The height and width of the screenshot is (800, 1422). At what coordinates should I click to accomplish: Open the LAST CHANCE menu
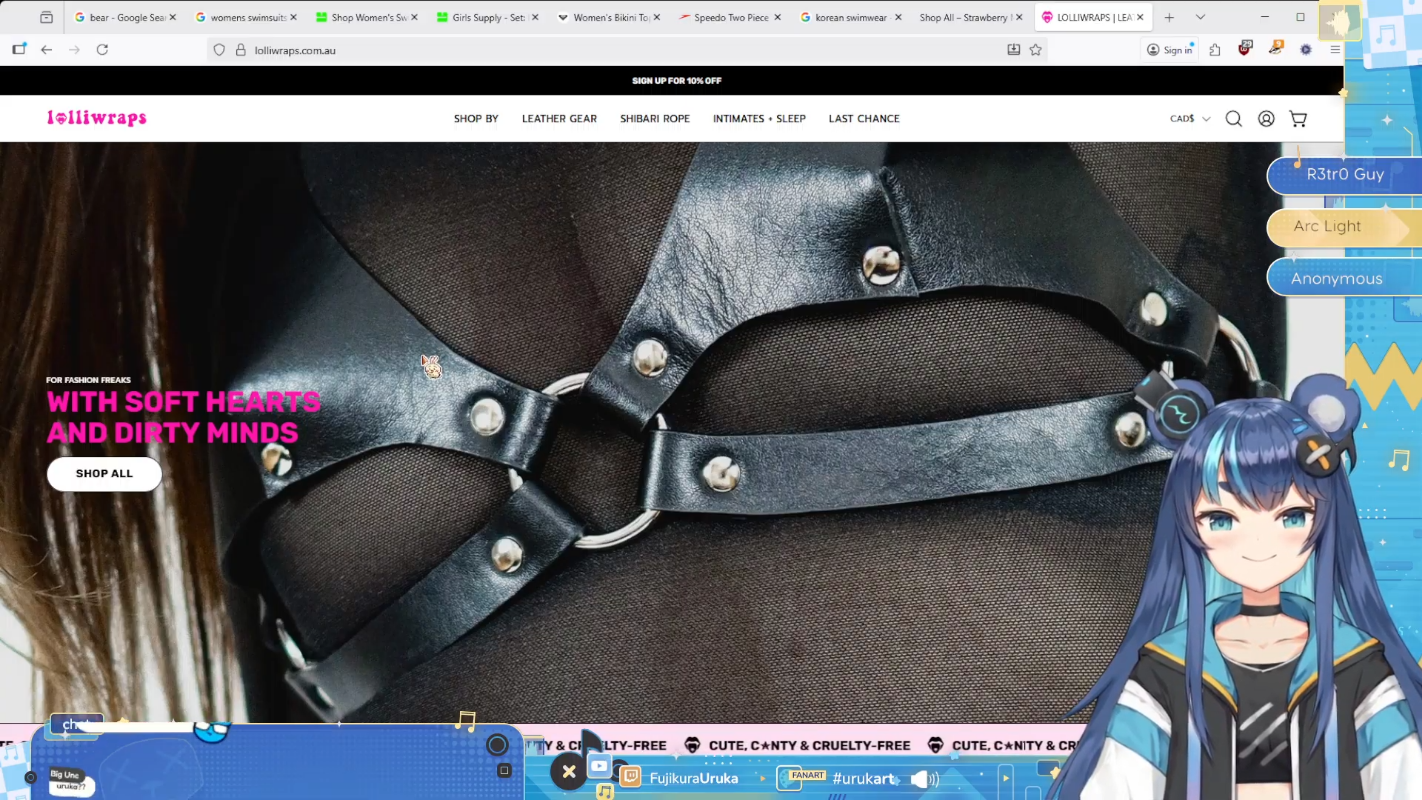tap(864, 119)
